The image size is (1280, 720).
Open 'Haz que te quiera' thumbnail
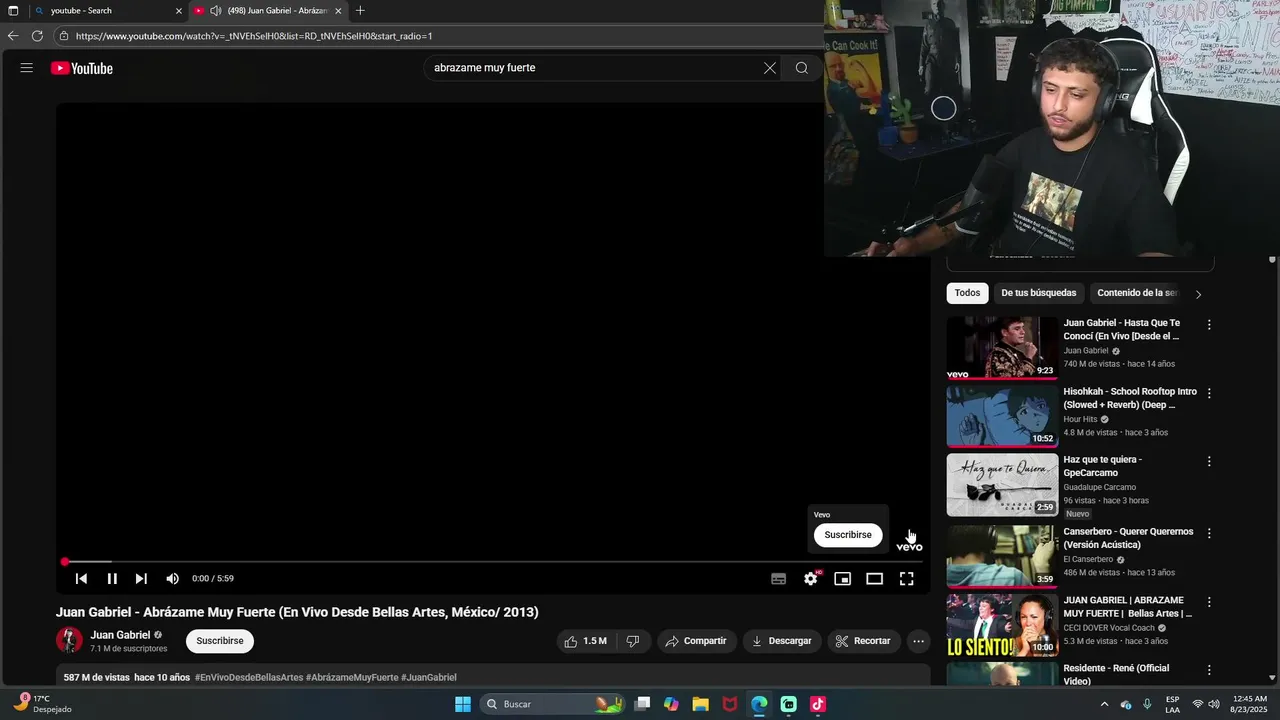pos(1002,486)
